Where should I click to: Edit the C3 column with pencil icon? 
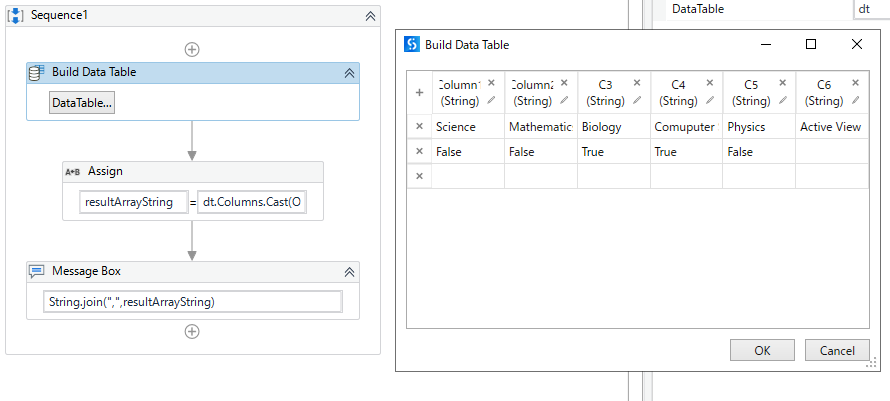pos(638,100)
